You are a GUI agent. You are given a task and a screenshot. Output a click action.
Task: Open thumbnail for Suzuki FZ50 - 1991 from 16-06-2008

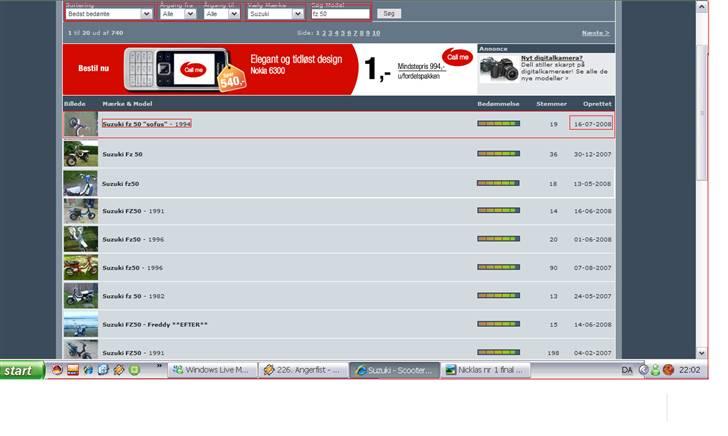[x=80, y=211]
